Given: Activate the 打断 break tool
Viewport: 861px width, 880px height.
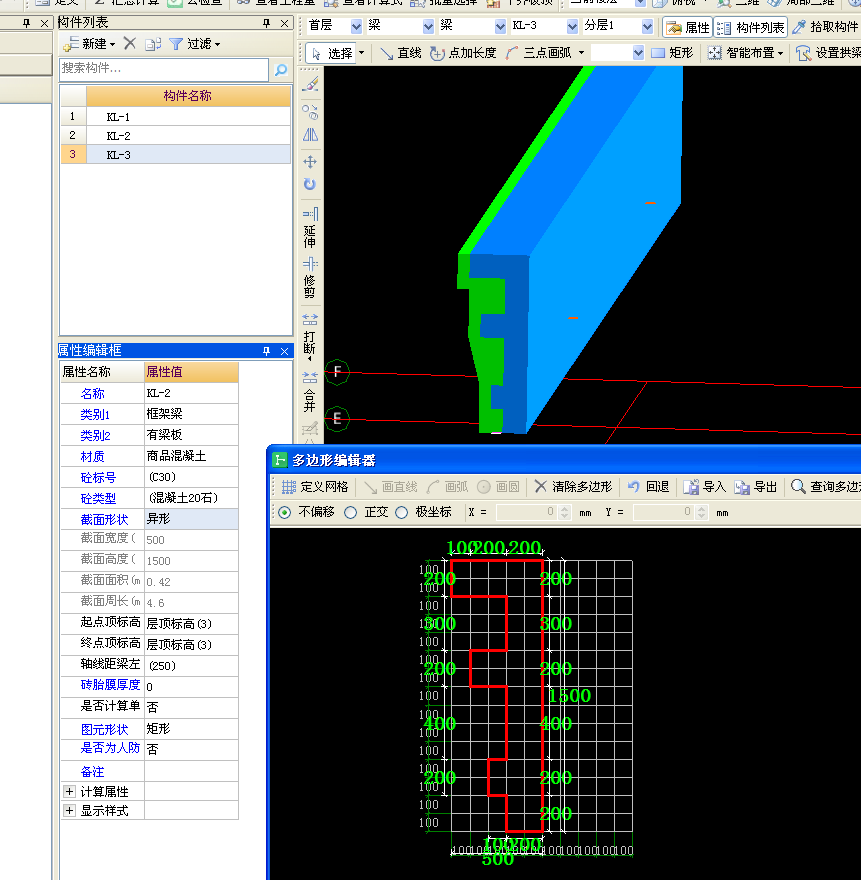Looking at the screenshot, I should [x=310, y=337].
